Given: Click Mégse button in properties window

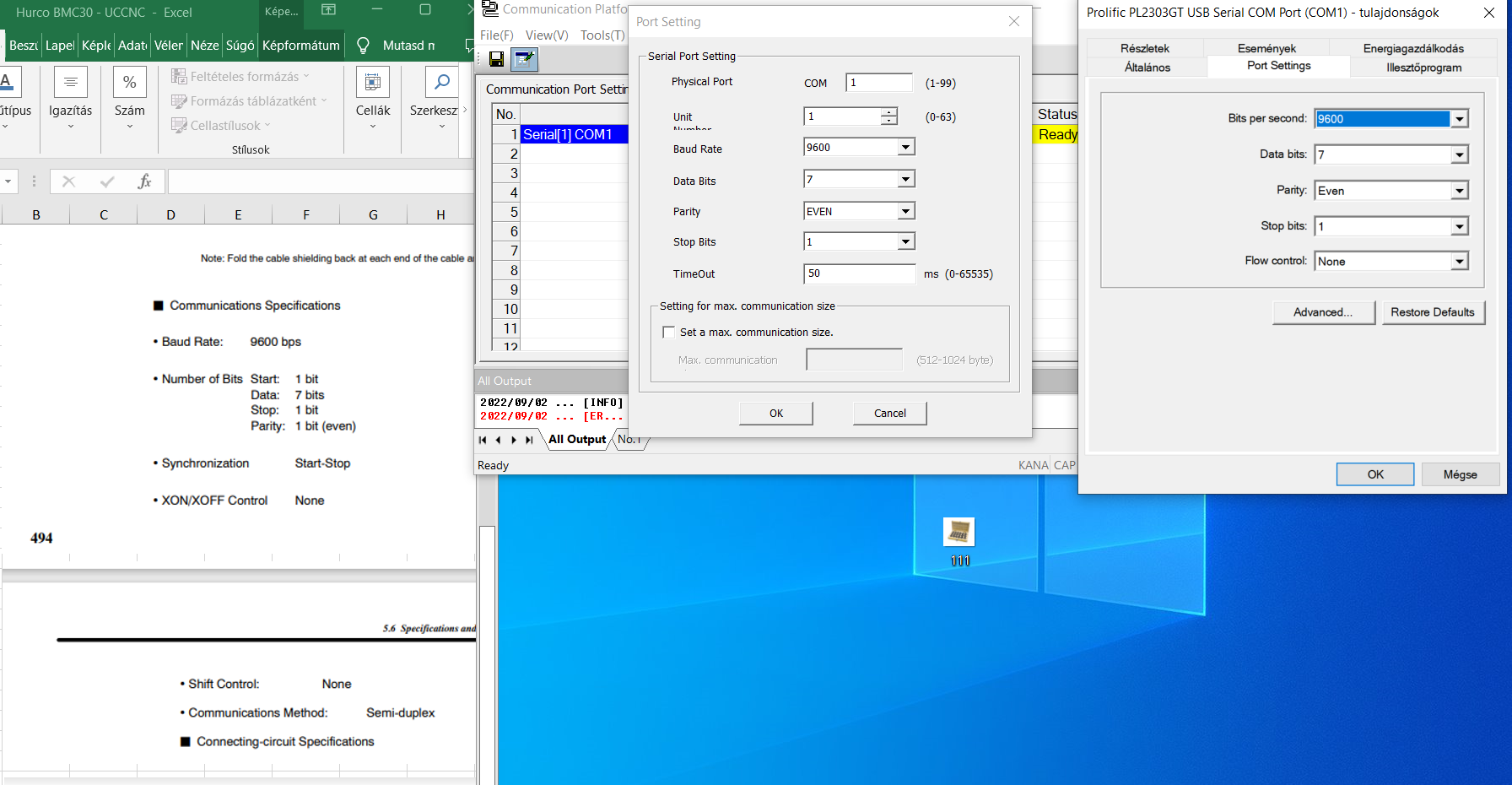Looking at the screenshot, I should [x=1461, y=474].
